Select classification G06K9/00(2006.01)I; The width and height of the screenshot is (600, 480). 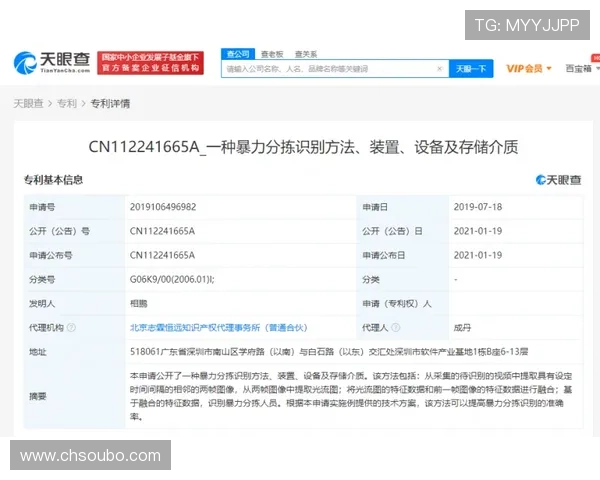tap(172, 279)
